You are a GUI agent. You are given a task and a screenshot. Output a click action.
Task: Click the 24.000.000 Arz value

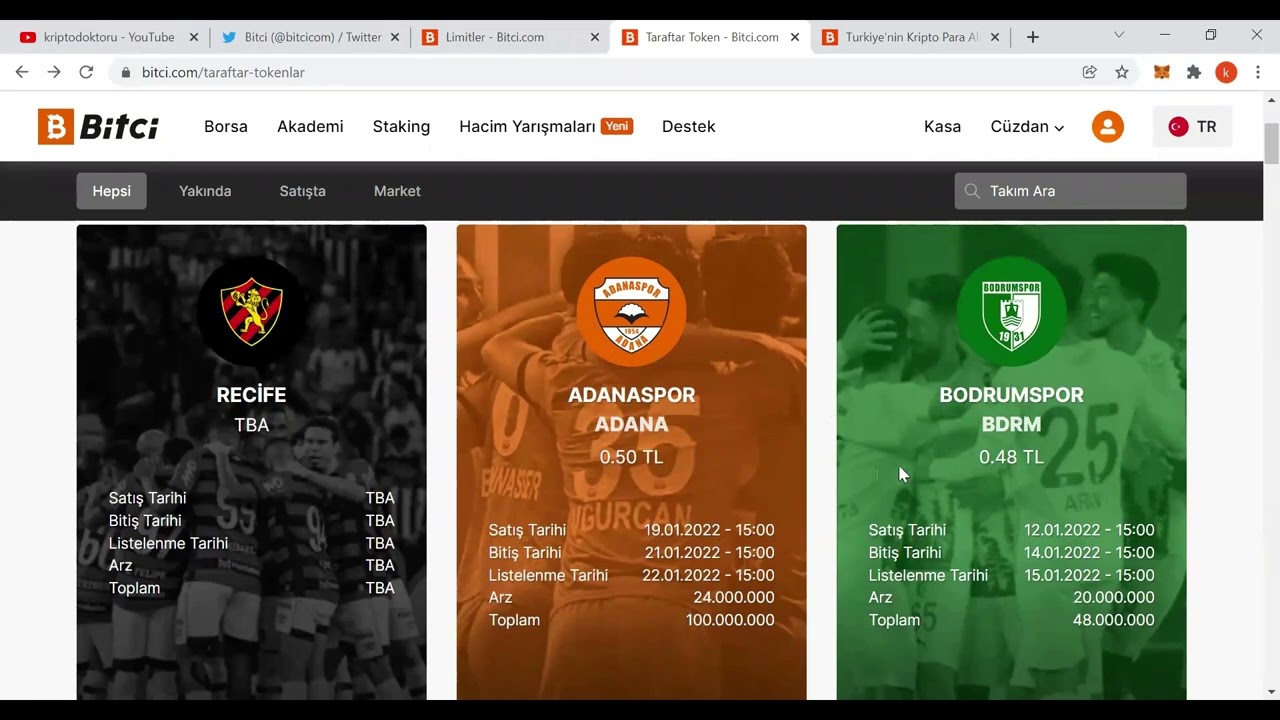pyautogui.click(x=734, y=598)
